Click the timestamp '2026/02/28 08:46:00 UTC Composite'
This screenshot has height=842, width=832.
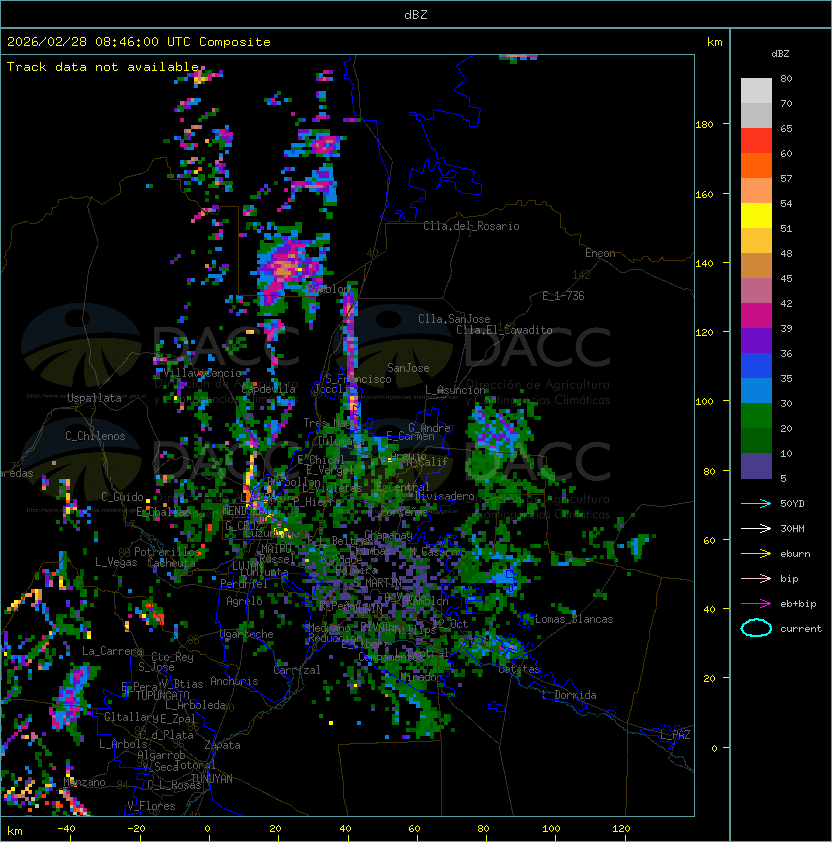(x=139, y=42)
